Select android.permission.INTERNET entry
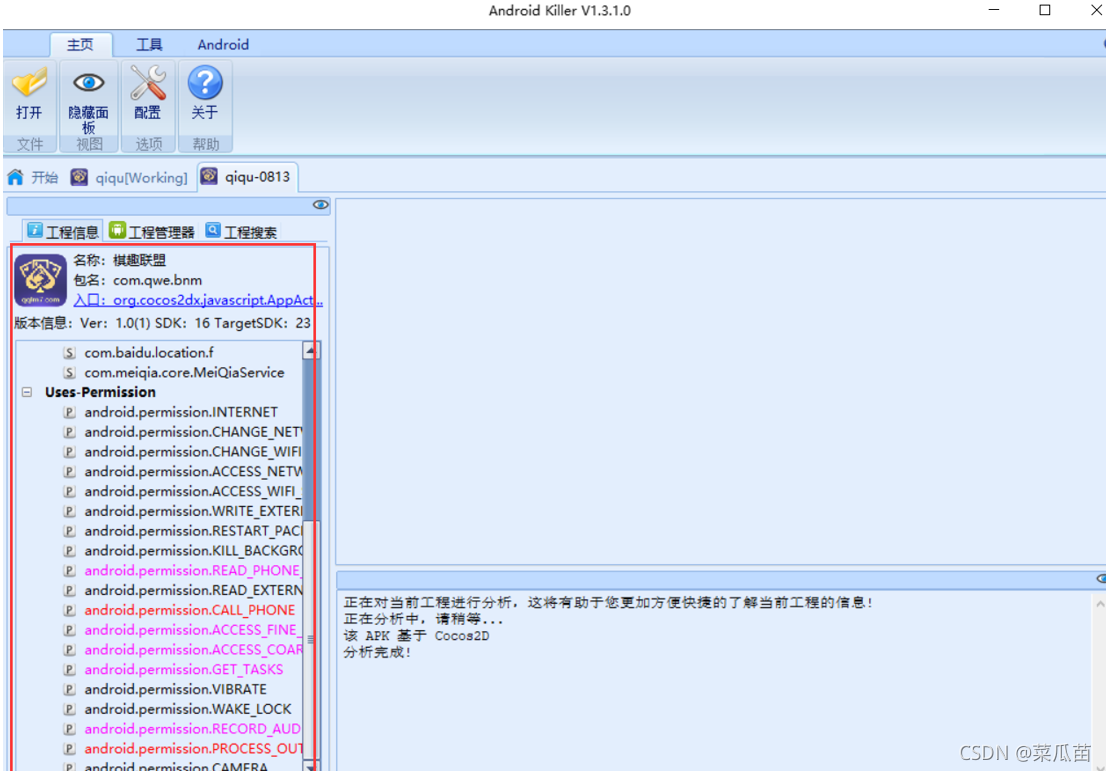The image size is (1106, 771). click(x=181, y=411)
